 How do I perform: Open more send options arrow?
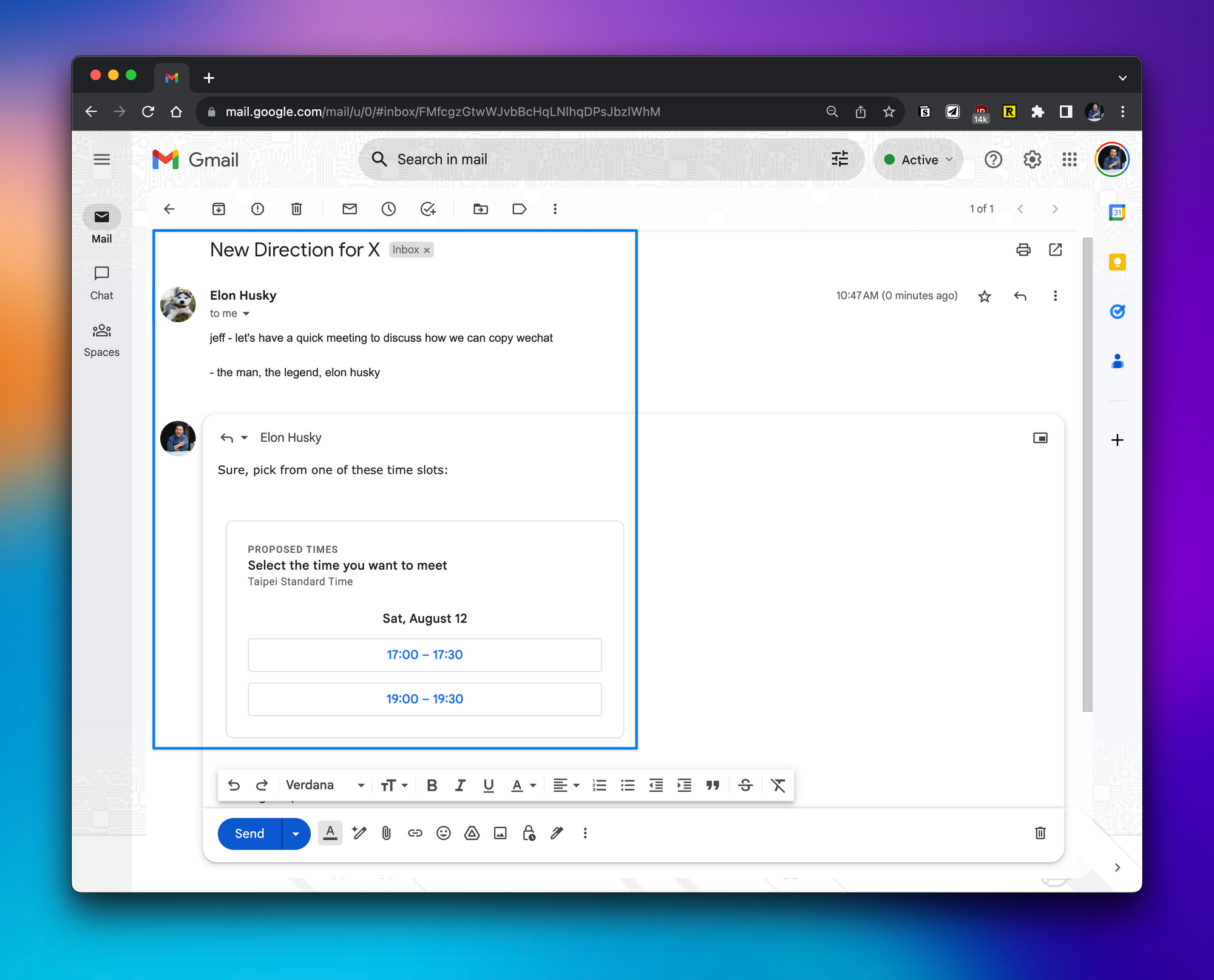click(x=296, y=833)
